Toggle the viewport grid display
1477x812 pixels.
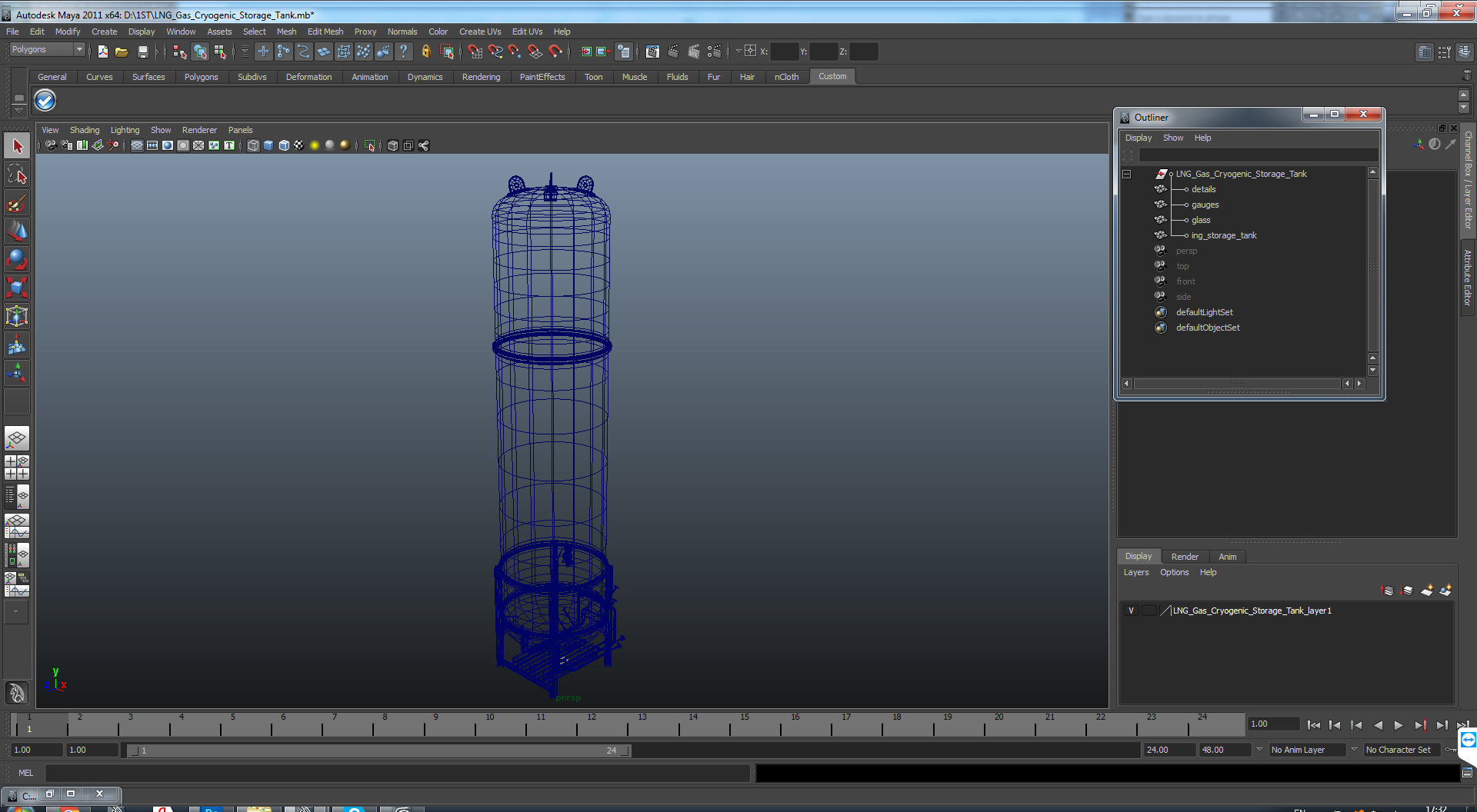click(137, 145)
